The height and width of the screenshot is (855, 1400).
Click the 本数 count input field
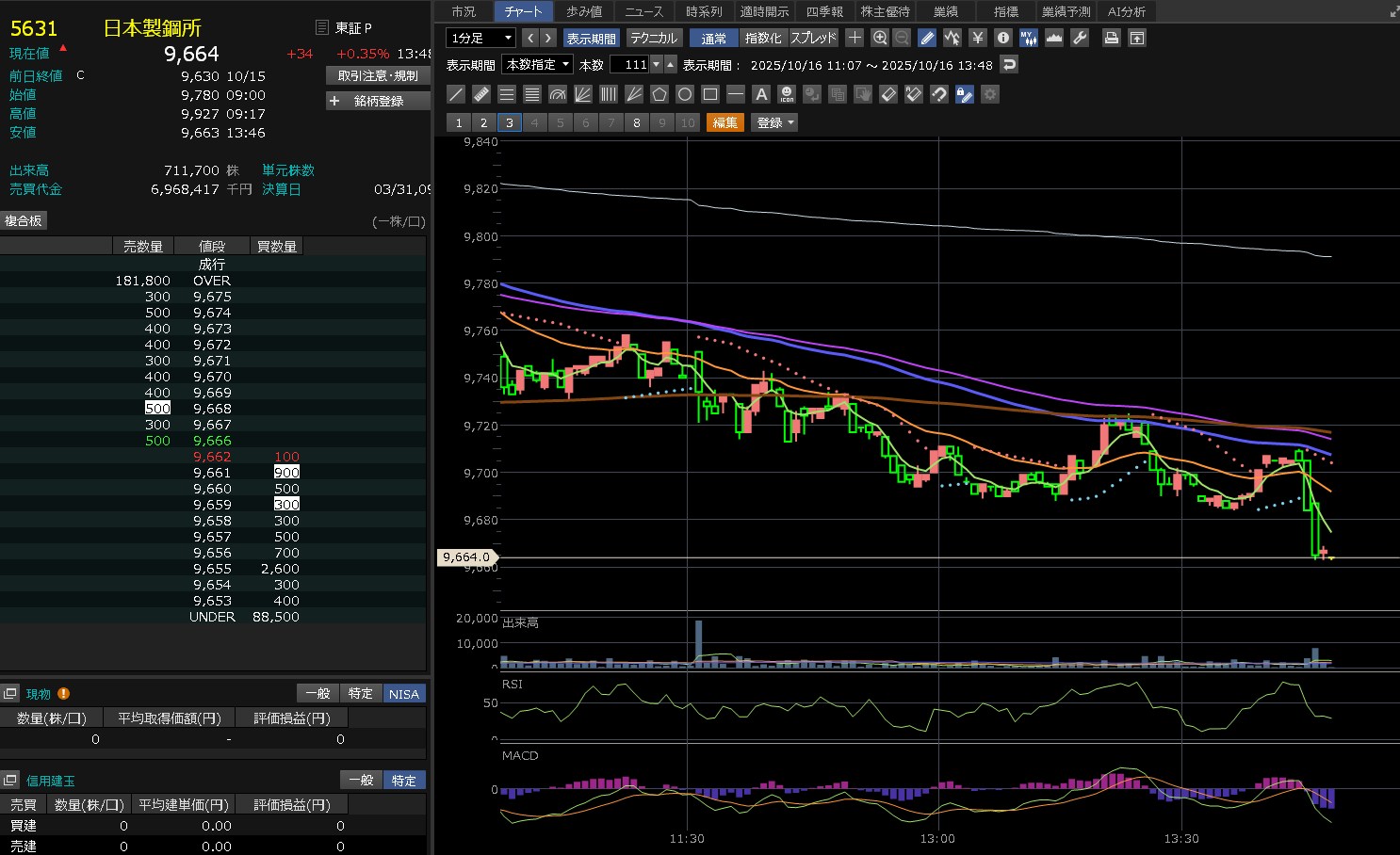(x=630, y=65)
